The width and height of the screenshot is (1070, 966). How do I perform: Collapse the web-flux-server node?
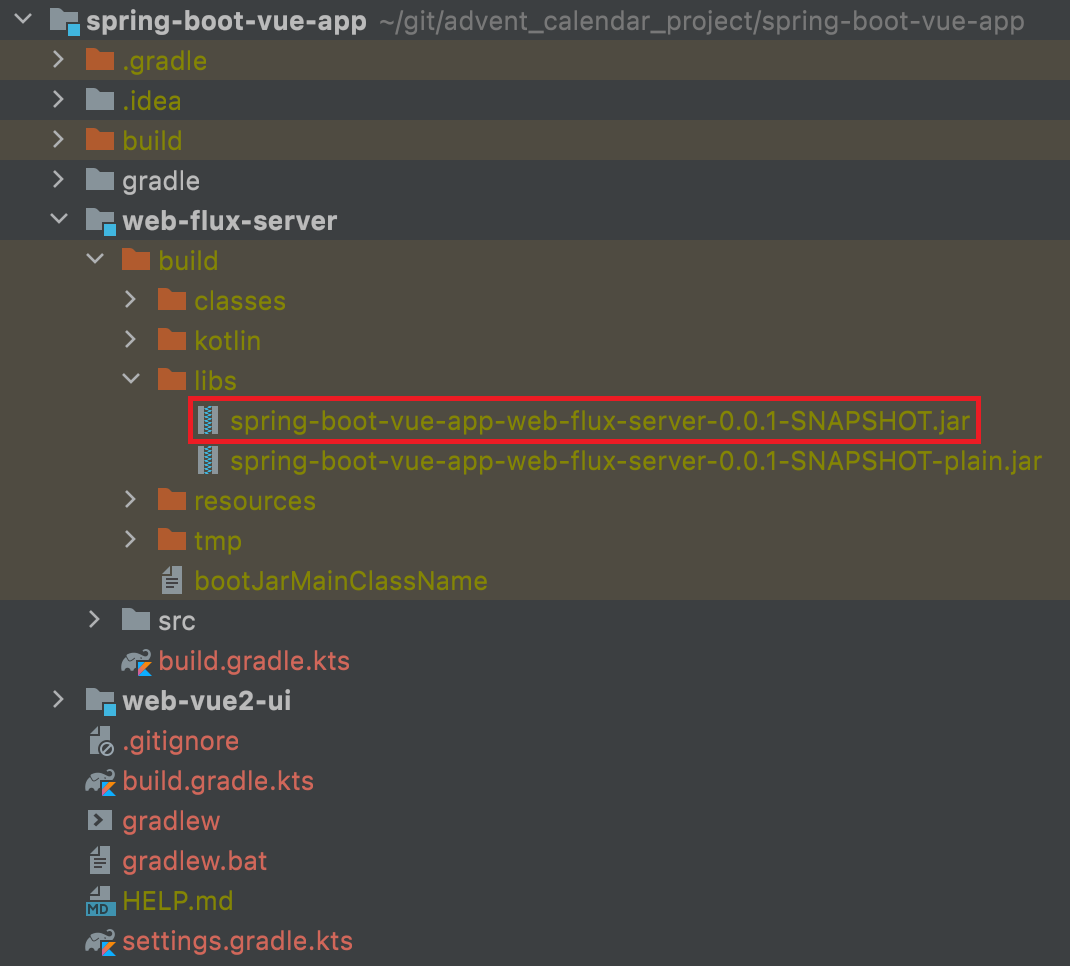[x=58, y=220]
